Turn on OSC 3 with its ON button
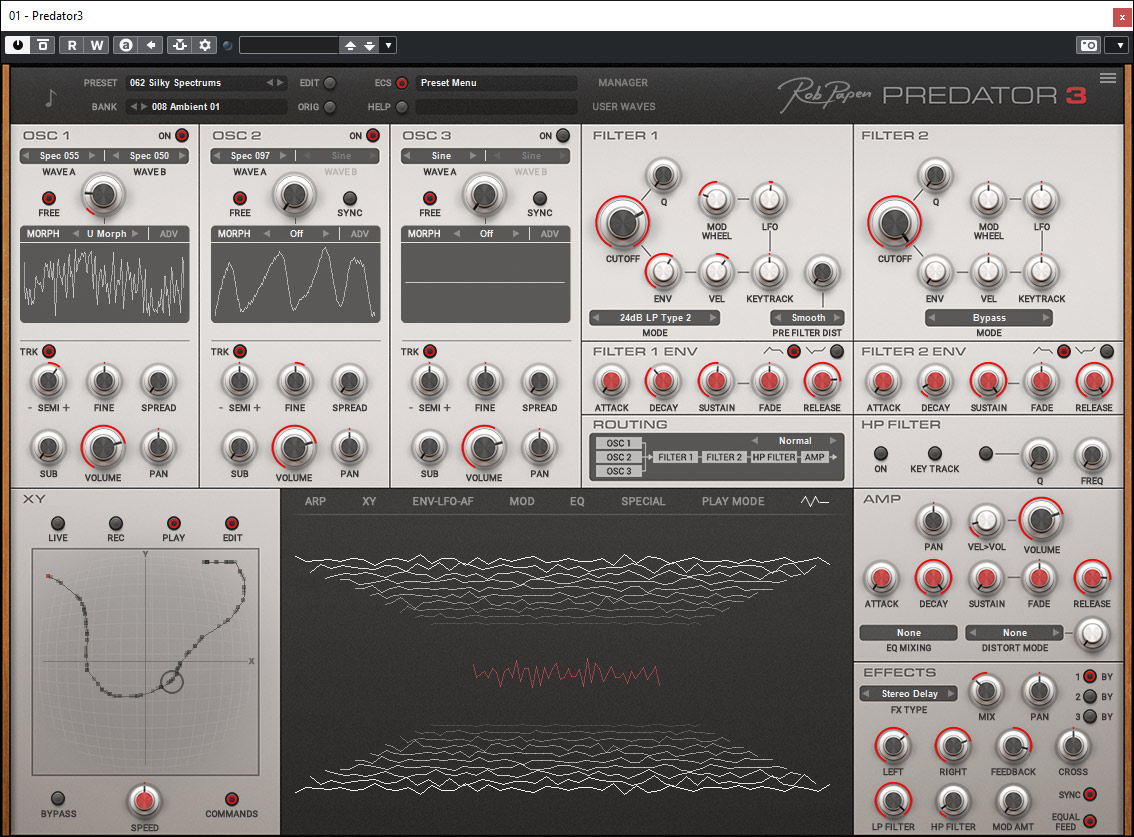This screenshot has width=1134, height=837. click(x=563, y=136)
